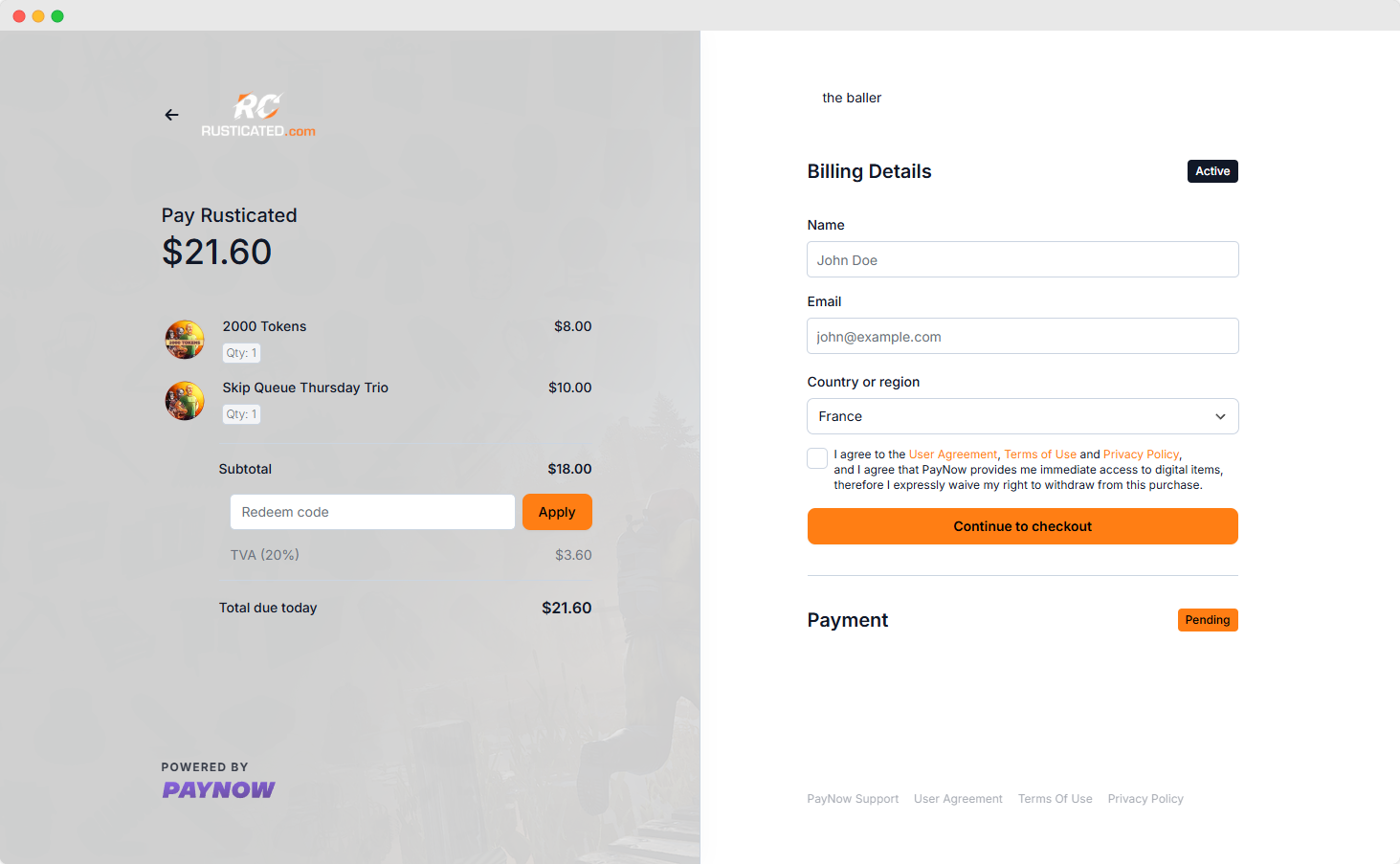The height and width of the screenshot is (864, 1400).
Task: Click footer Terms Of Use link
Action: [x=1055, y=799]
